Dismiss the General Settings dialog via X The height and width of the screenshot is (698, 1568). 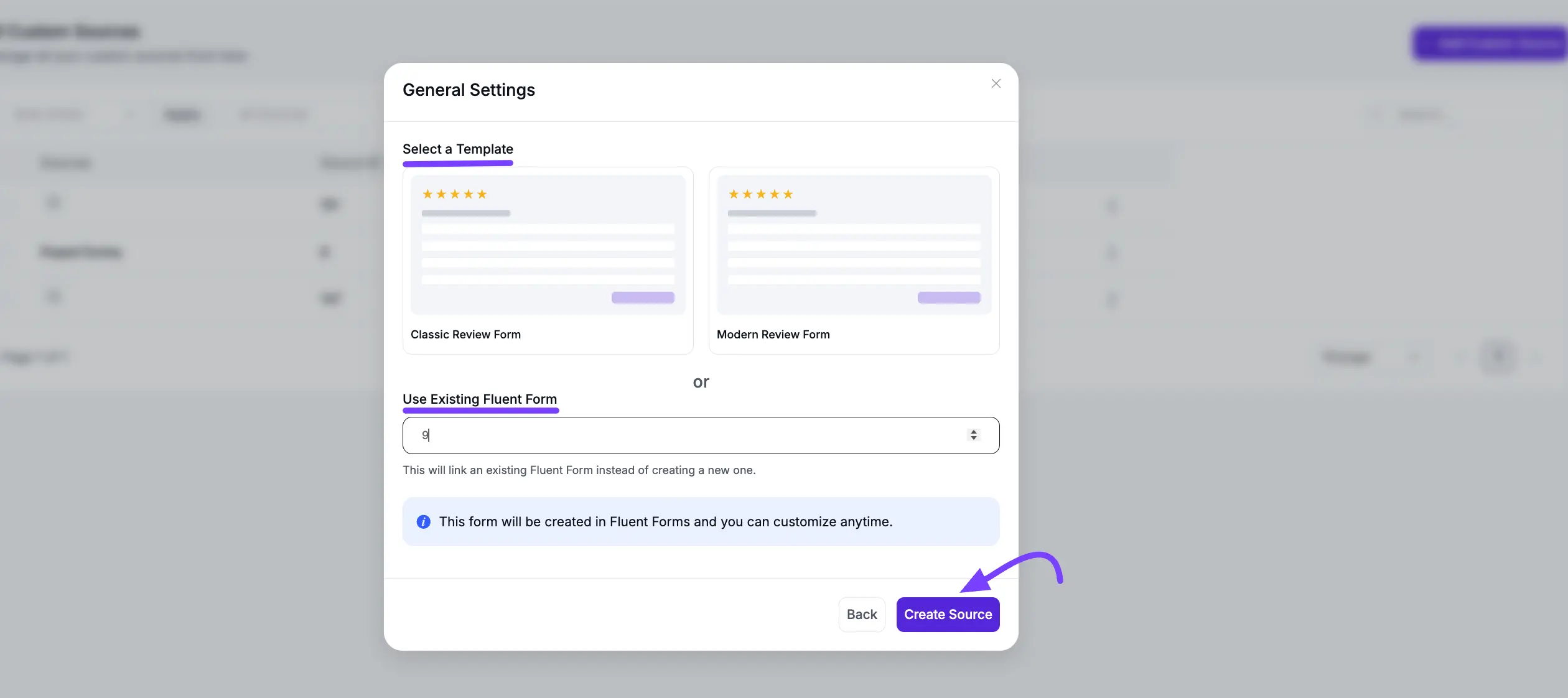[x=996, y=83]
